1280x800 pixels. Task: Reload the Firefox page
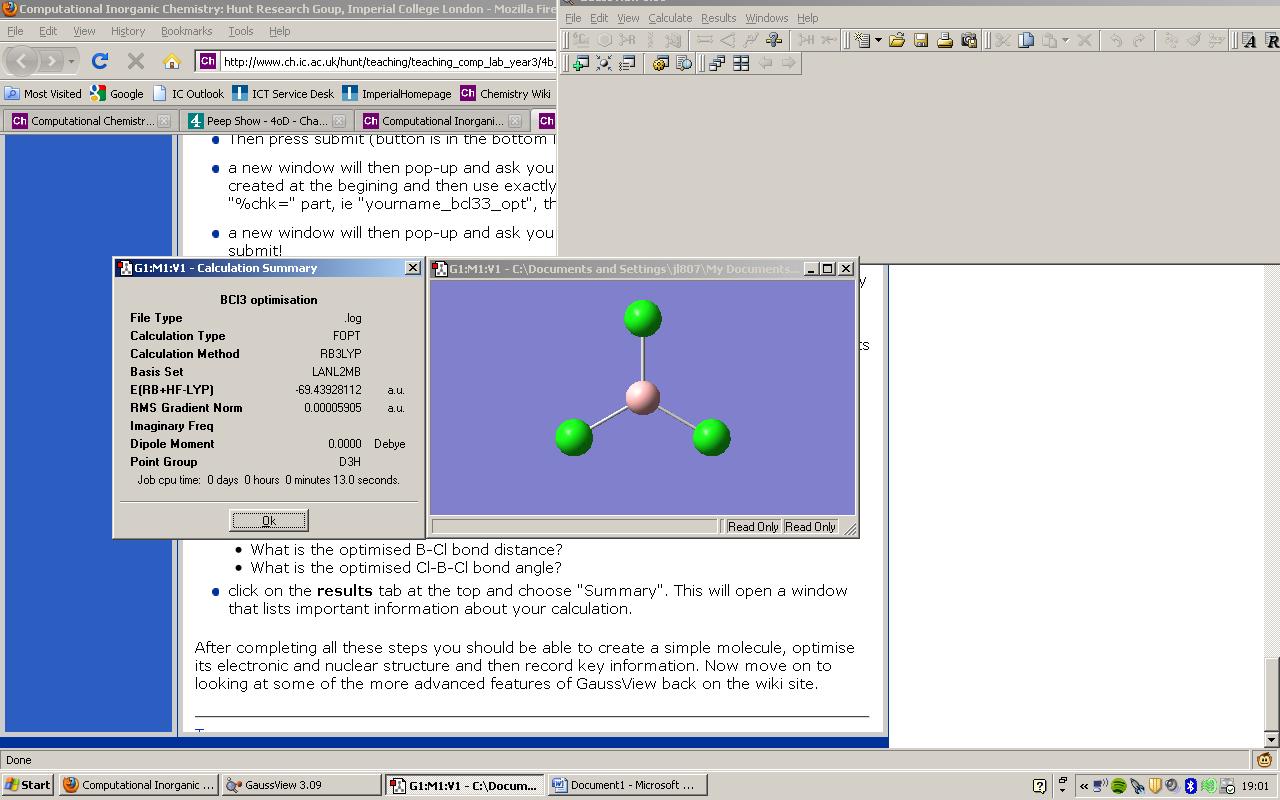pyautogui.click(x=100, y=62)
